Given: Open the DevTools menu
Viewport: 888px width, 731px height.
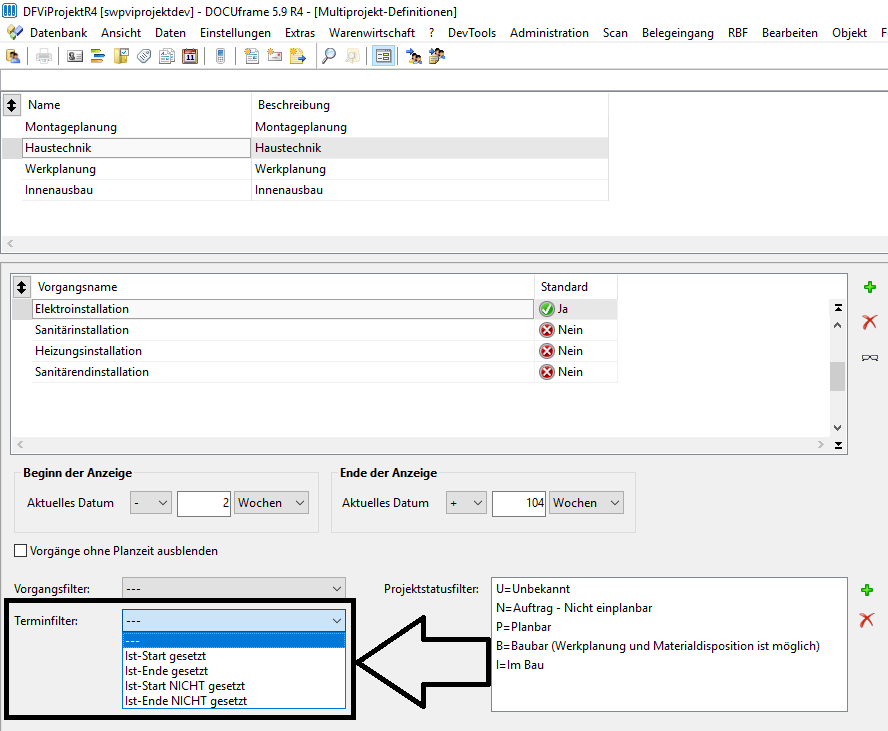Looking at the screenshot, I should (472, 33).
